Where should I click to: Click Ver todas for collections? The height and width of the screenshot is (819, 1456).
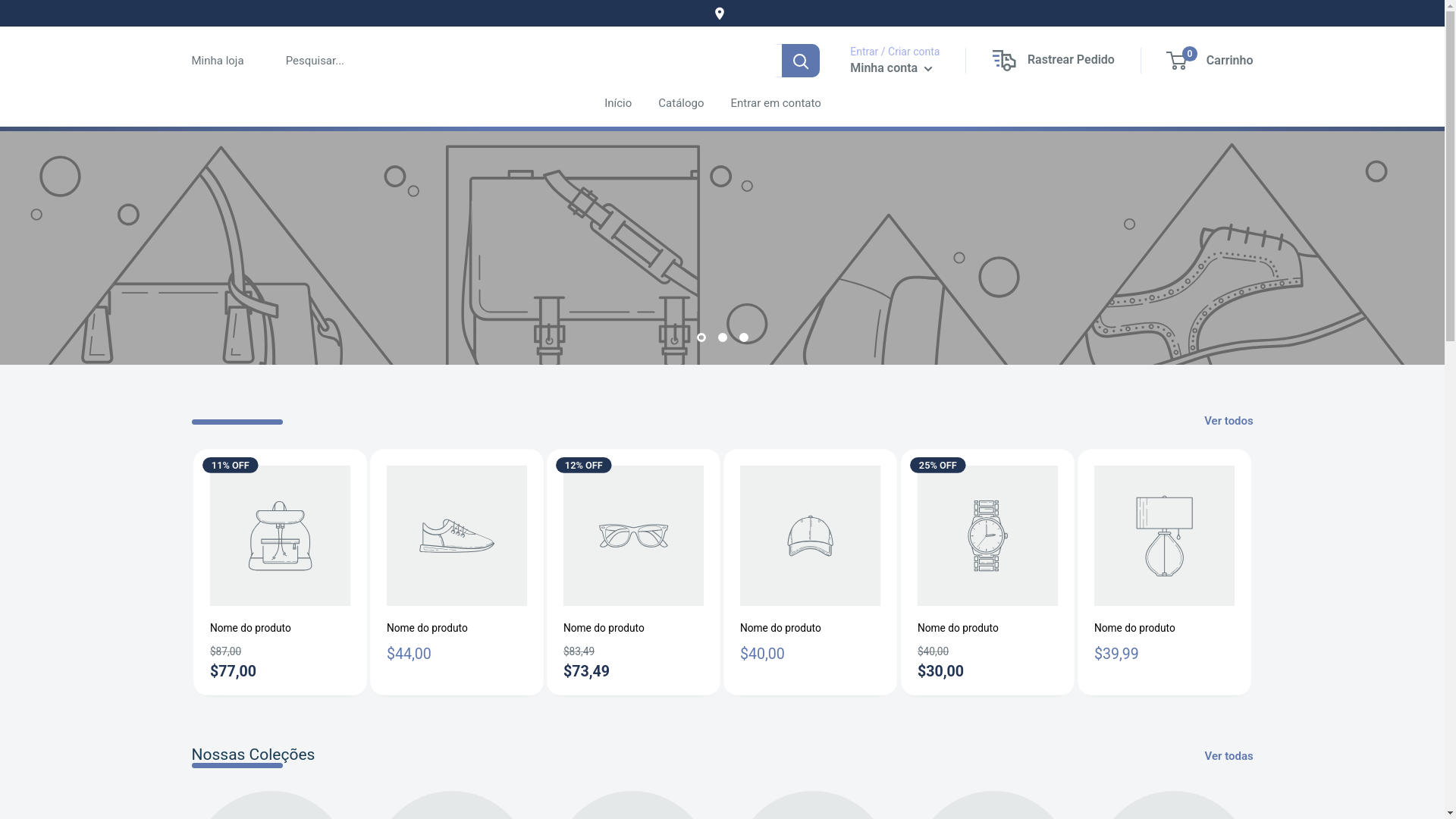tap(1228, 756)
